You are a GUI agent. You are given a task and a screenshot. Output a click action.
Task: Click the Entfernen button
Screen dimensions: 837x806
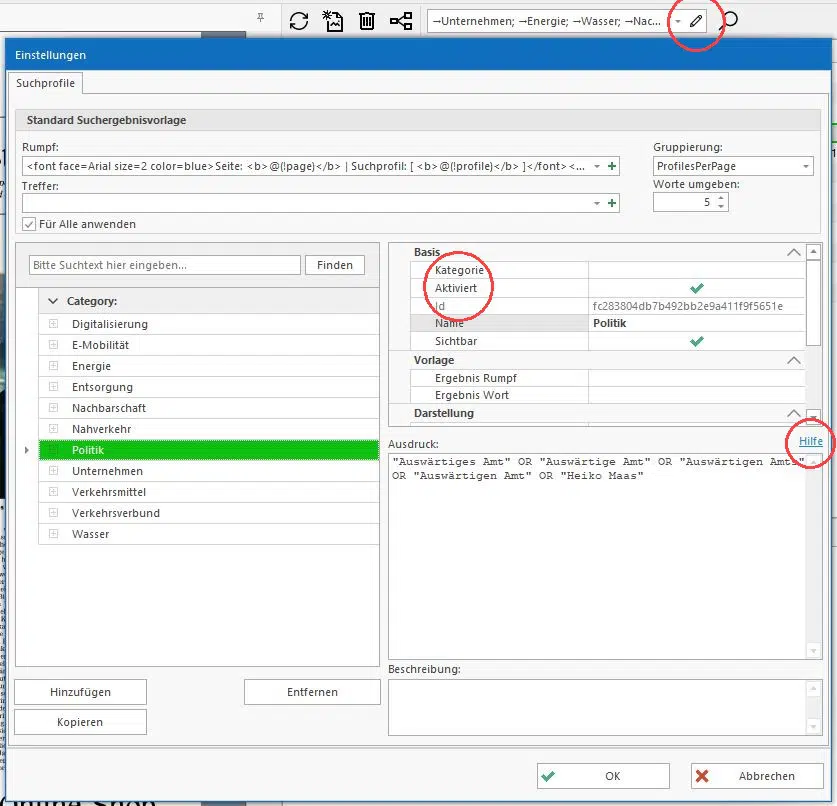point(312,692)
